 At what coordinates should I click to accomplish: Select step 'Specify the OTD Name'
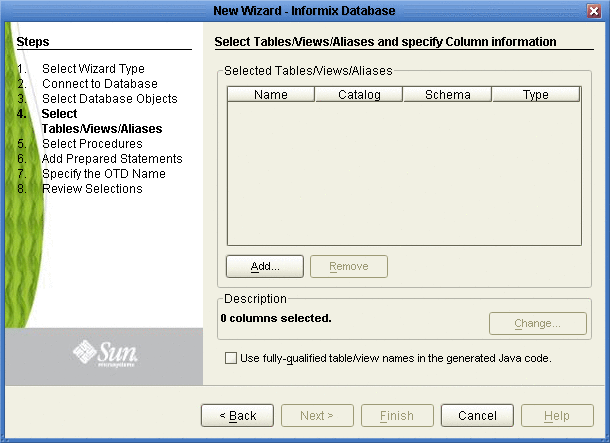click(x=104, y=173)
